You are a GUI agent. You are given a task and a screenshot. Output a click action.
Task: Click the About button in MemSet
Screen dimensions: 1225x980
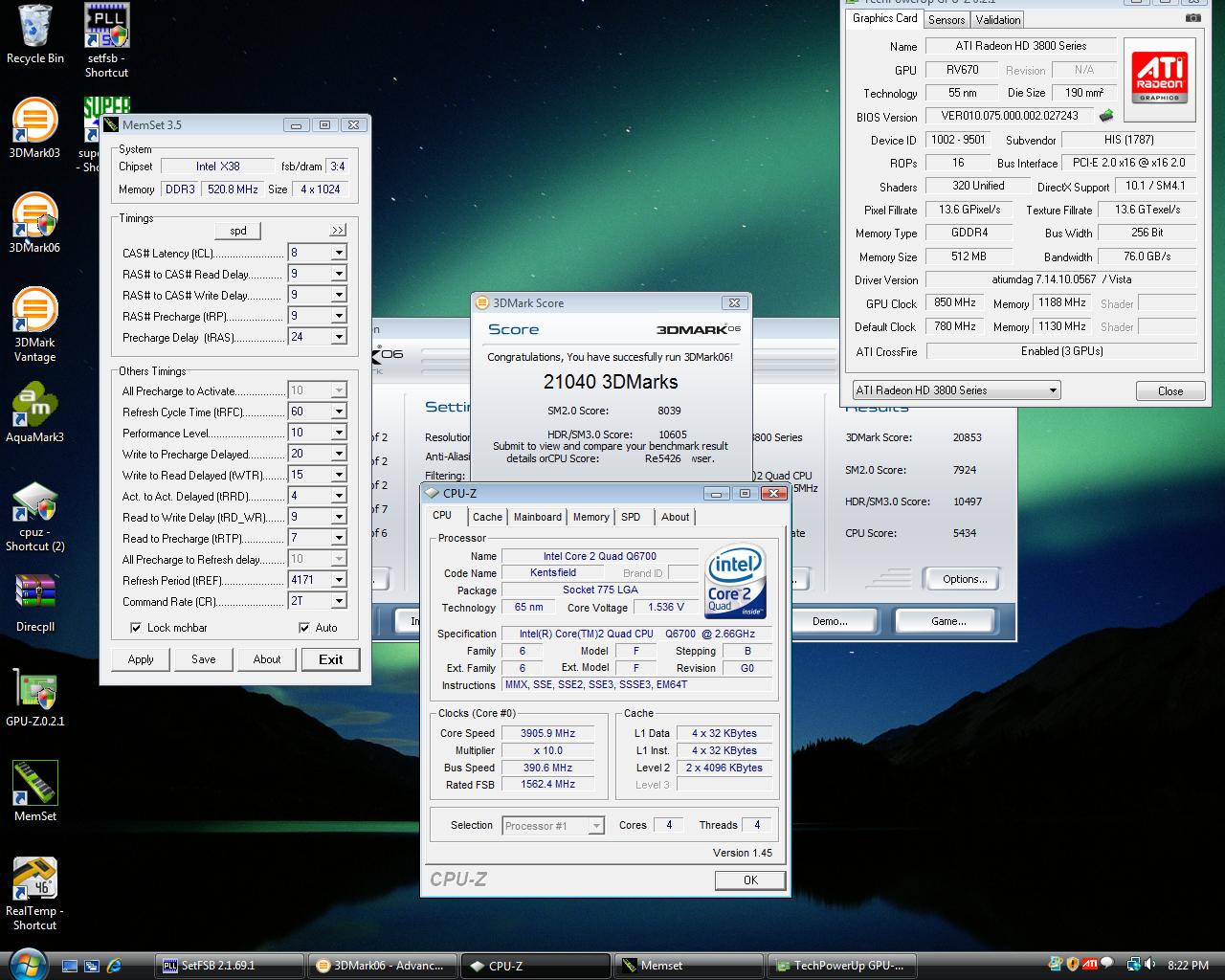click(267, 659)
